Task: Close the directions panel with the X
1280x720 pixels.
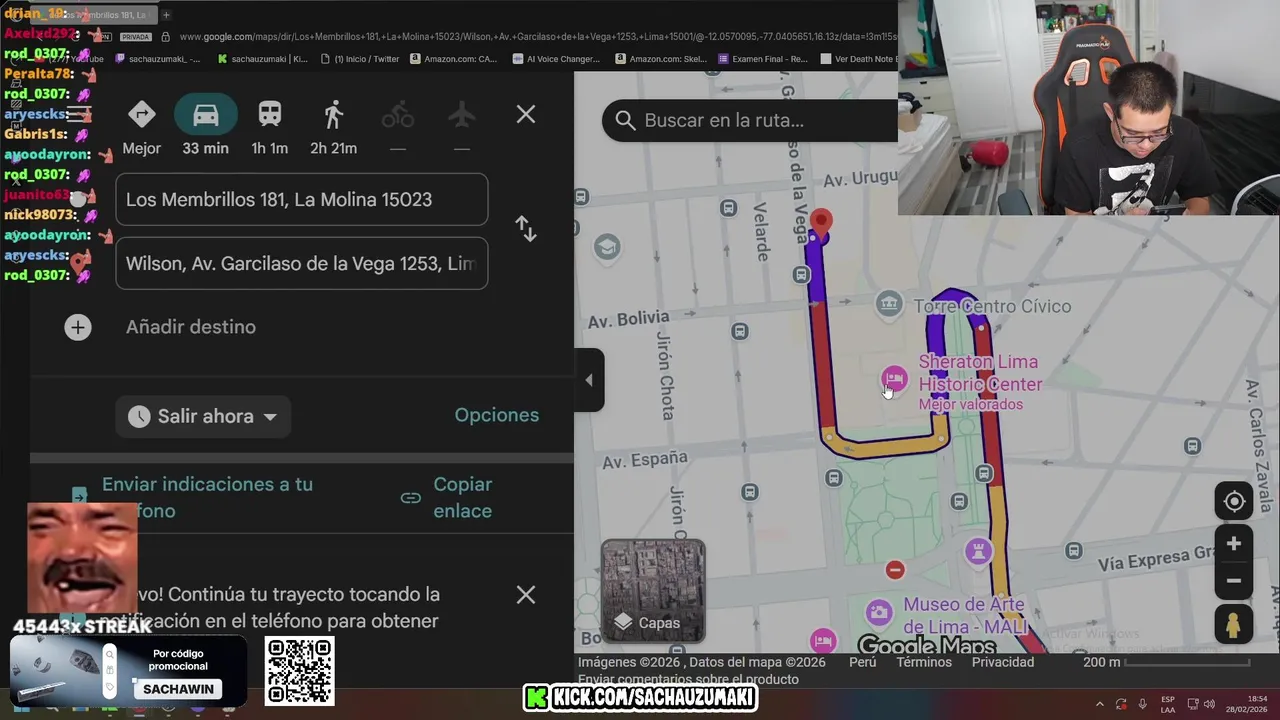Action: [x=526, y=114]
